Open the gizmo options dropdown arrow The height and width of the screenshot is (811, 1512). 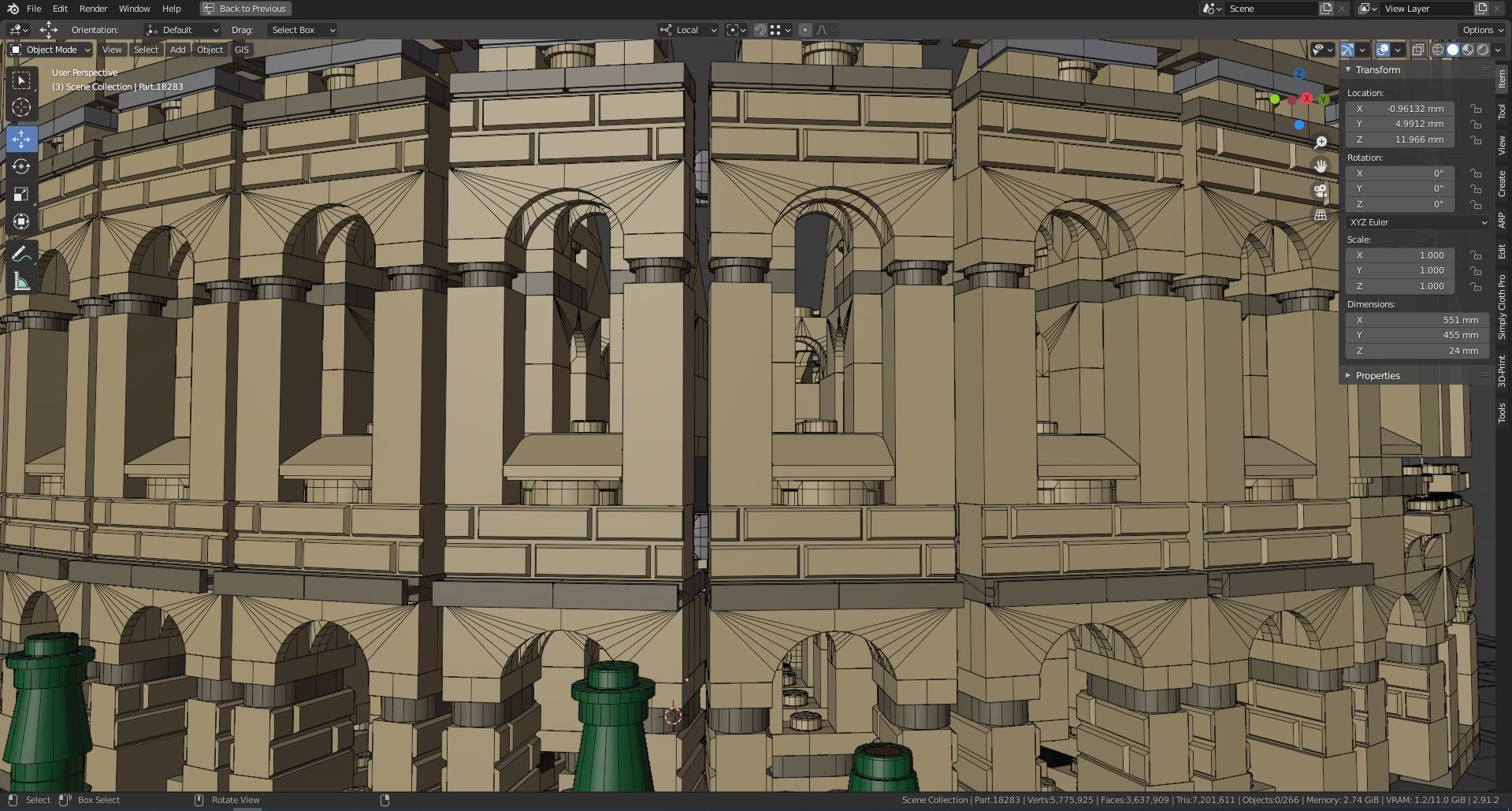tap(1362, 50)
